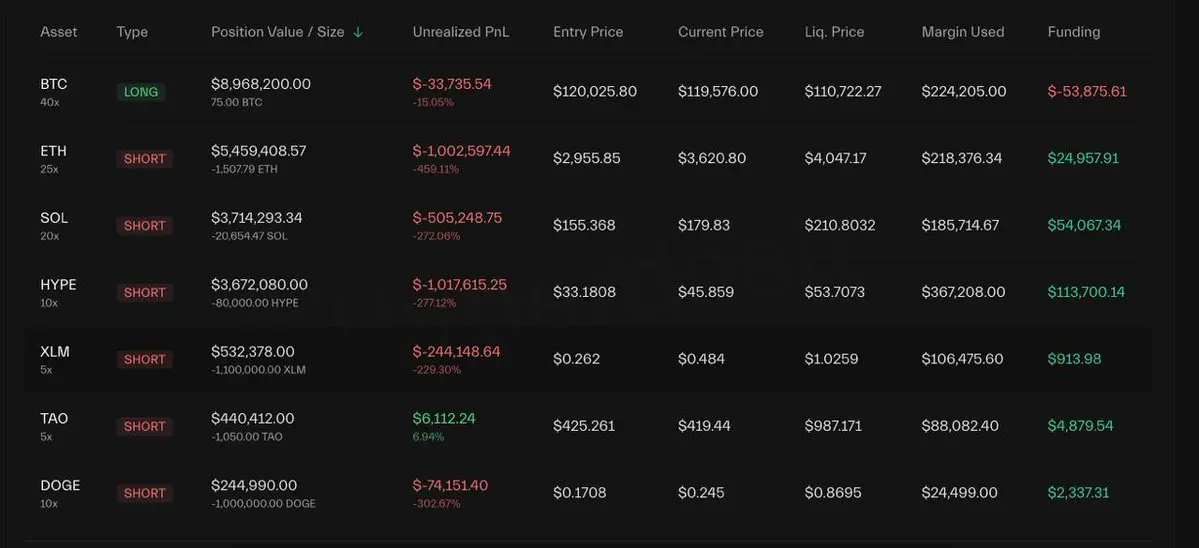Click the SHORT badge in the ETH row
The width and height of the screenshot is (1199, 548).
click(x=145, y=159)
